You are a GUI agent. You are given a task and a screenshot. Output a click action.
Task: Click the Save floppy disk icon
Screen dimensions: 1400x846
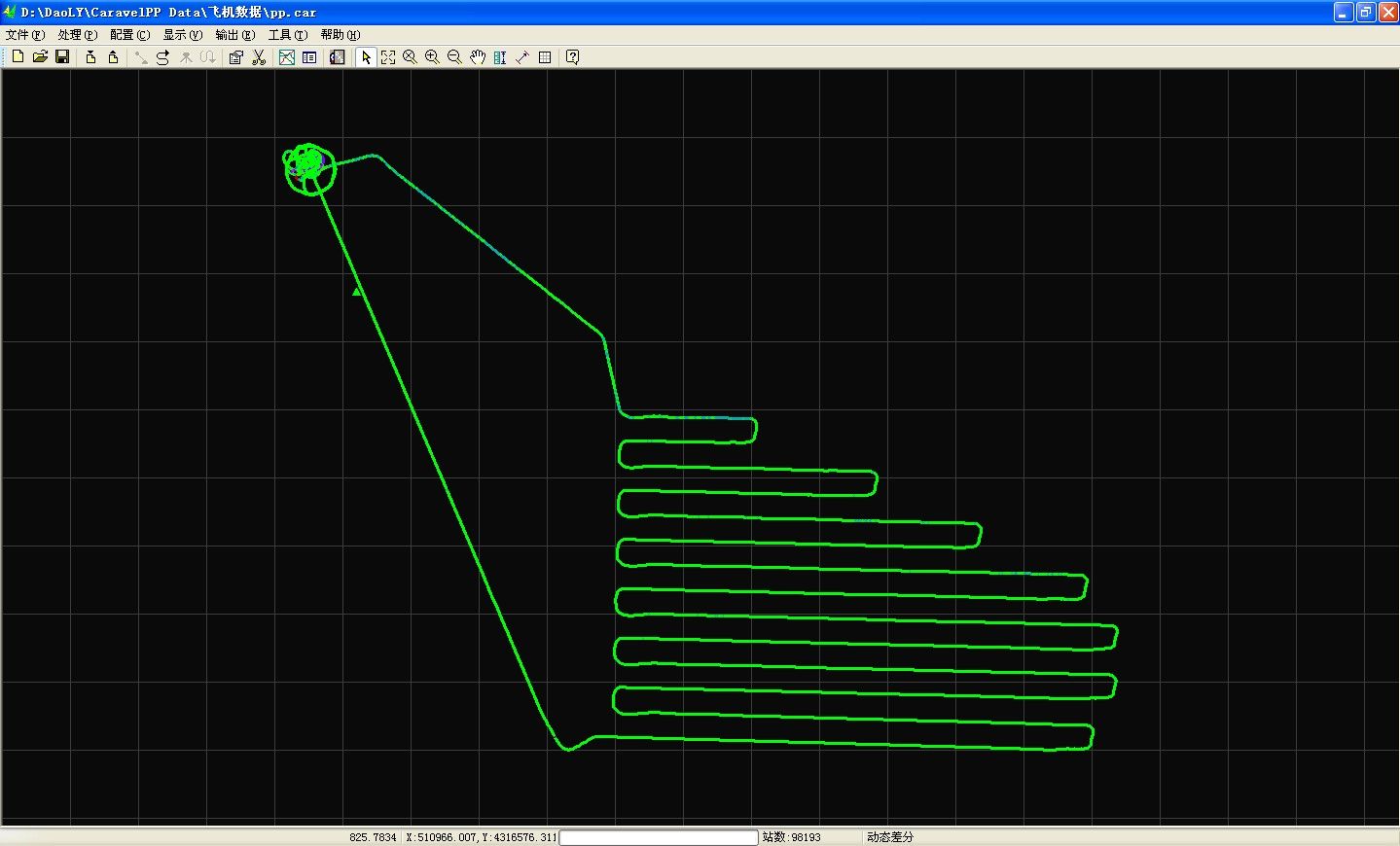click(62, 57)
